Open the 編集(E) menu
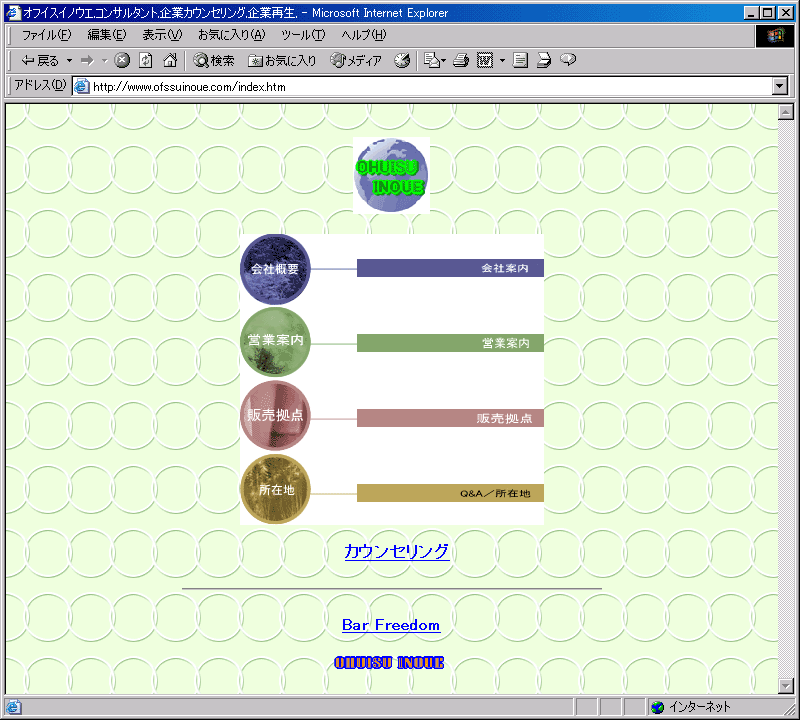Screen dimensions: 800x720 click(x=107, y=35)
